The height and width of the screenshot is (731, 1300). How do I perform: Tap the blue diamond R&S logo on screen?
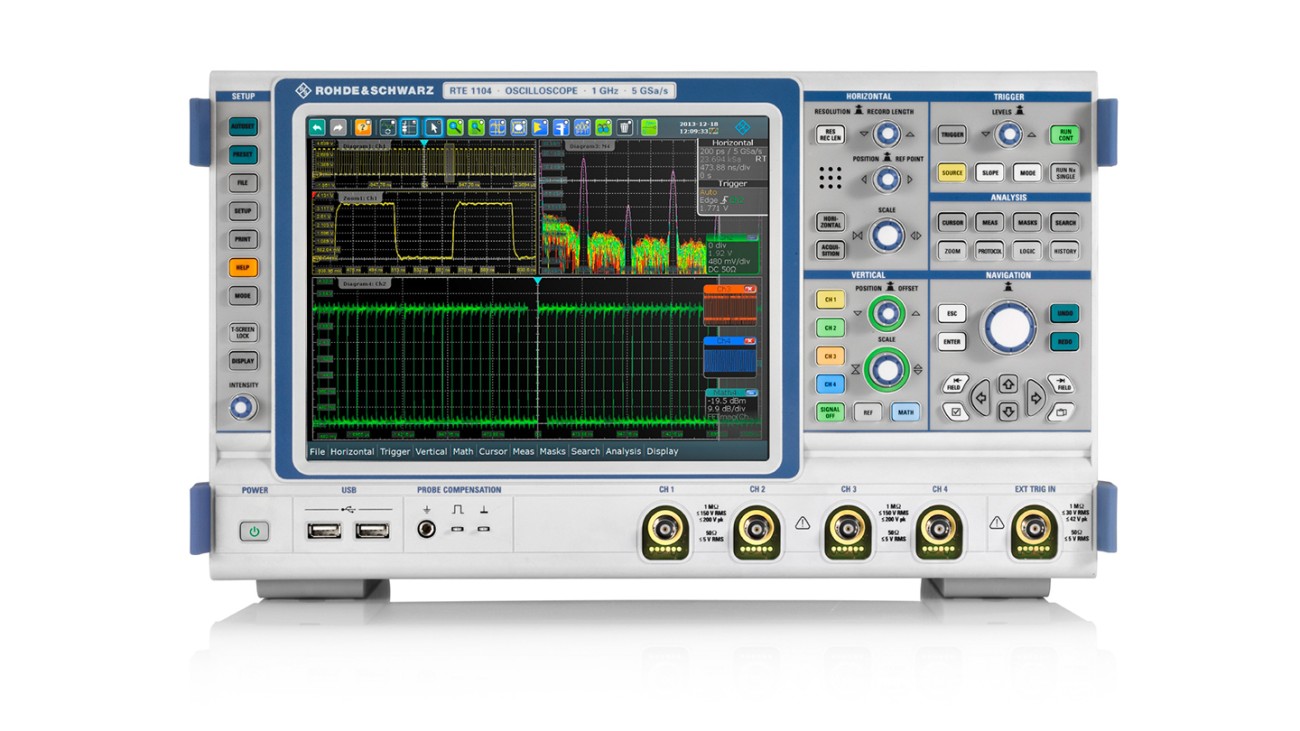(741, 127)
